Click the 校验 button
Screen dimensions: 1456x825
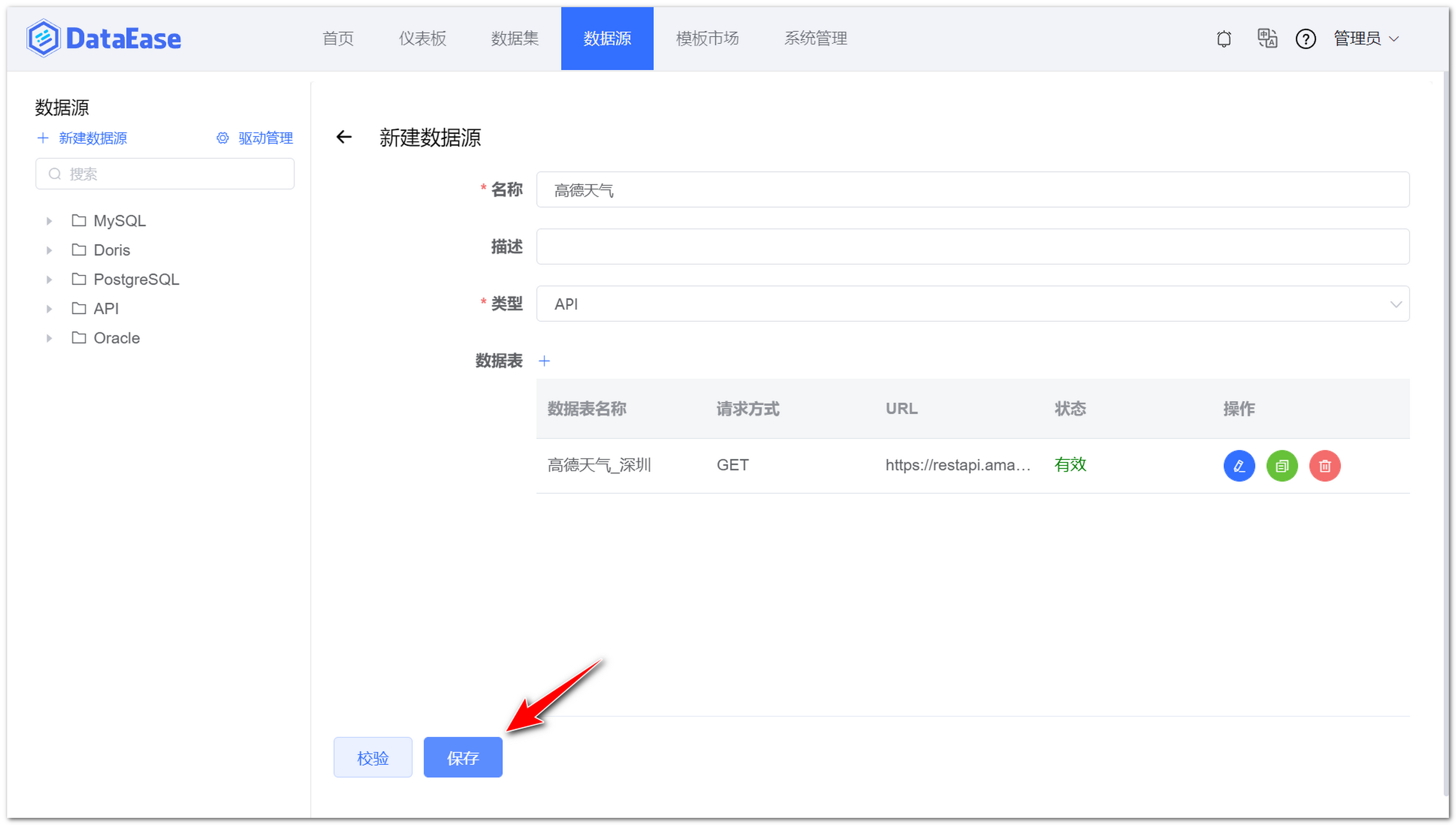[x=372, y=757]
